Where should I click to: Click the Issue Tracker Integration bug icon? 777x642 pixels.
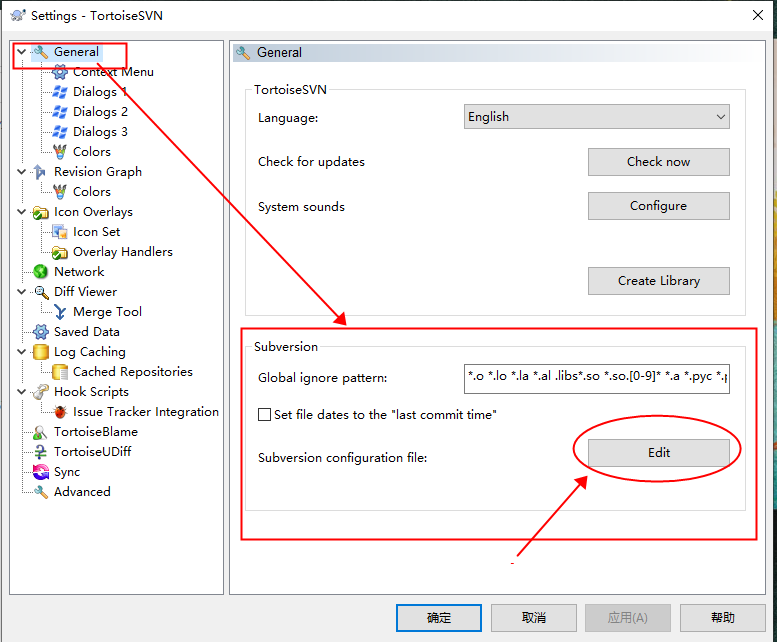59,412
